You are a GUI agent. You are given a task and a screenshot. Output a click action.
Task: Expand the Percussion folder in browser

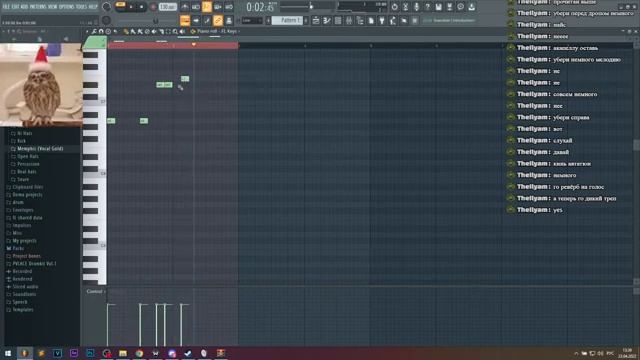(28, 164)
